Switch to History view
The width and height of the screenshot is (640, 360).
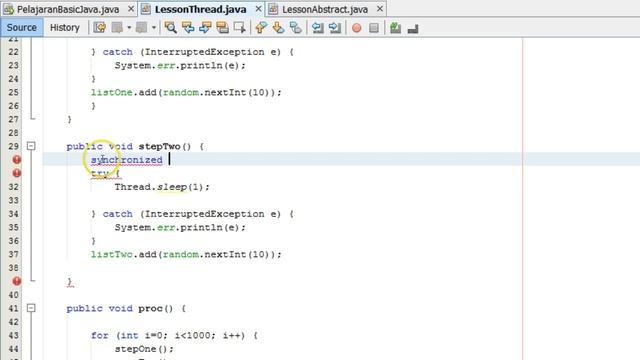pyautogui.click(x=64, y=27)
